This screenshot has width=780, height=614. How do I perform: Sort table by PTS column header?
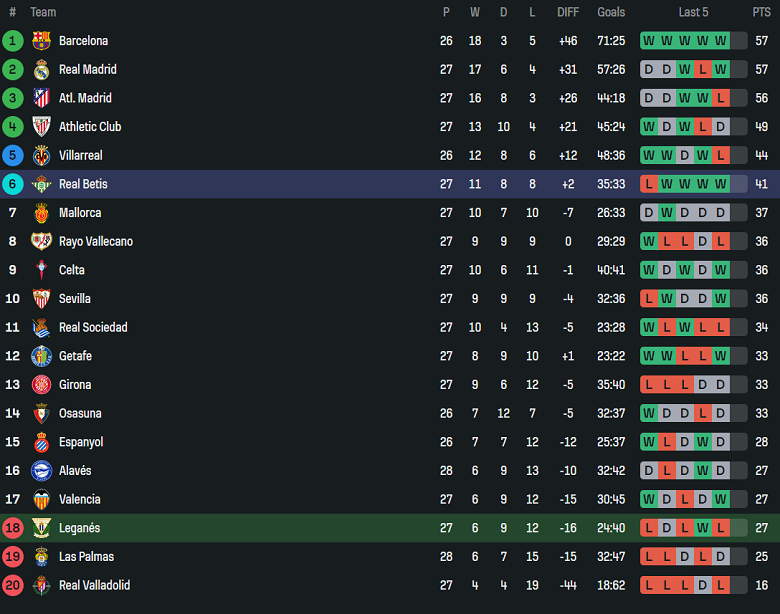[762, 12]
